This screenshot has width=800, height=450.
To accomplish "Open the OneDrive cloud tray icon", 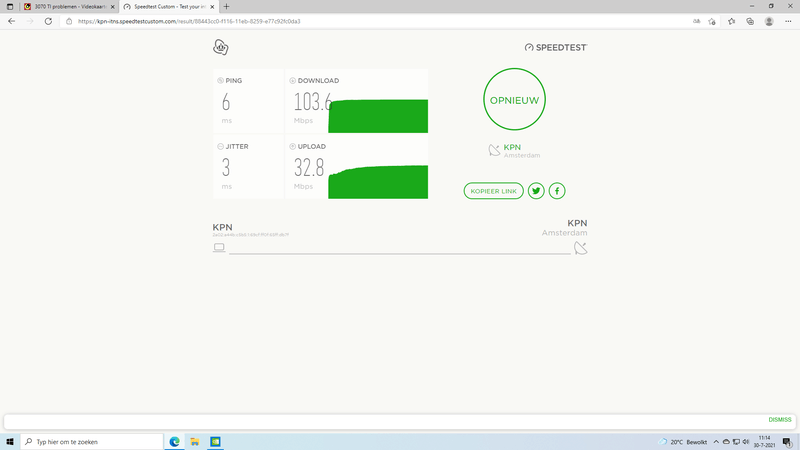I will click(726, 442).
